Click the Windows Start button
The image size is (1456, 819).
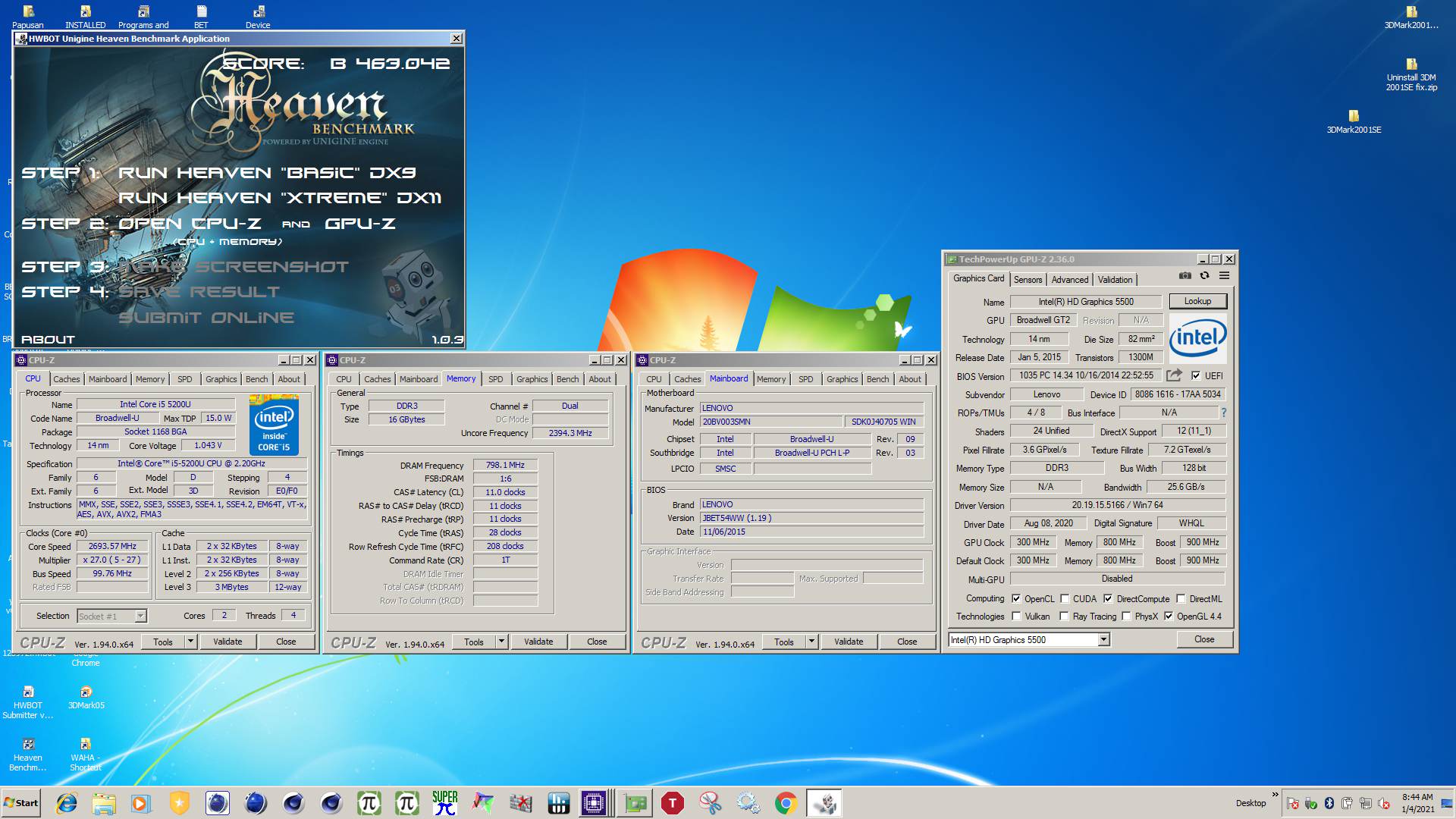click(21, 803)
